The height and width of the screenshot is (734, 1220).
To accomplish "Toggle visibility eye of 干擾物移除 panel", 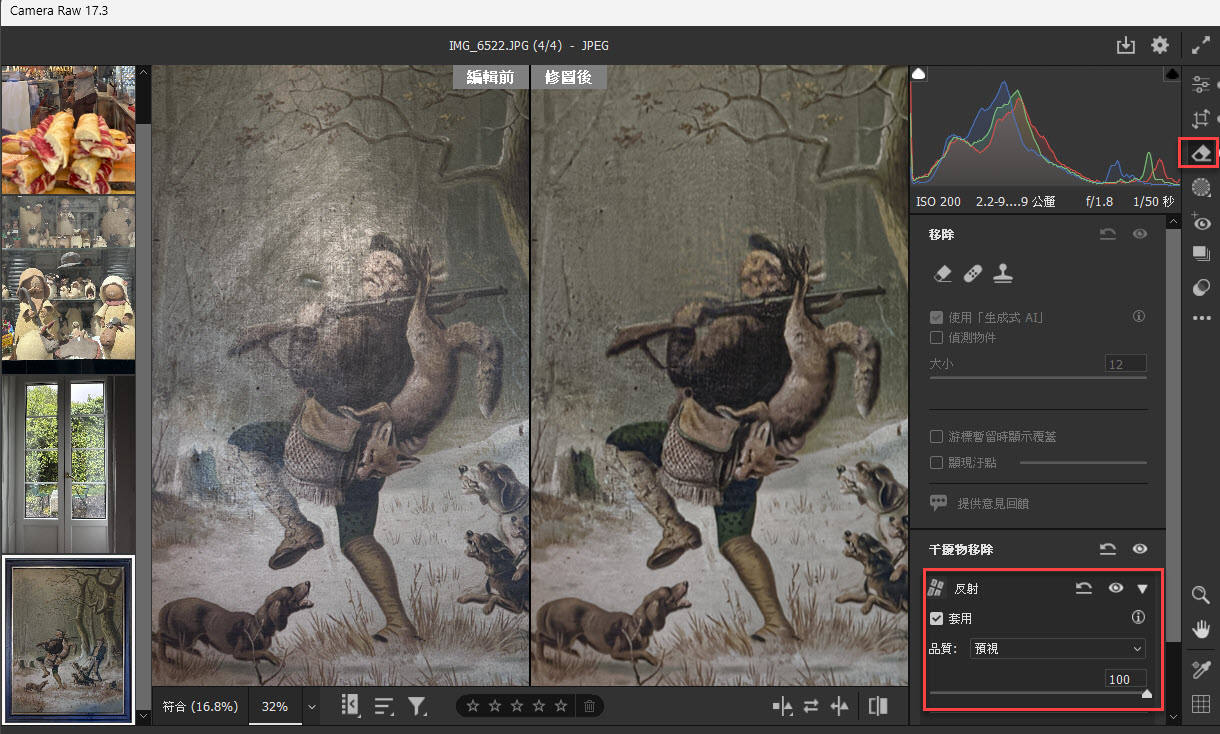I will pyautogui.click(x=1139, y=549).
